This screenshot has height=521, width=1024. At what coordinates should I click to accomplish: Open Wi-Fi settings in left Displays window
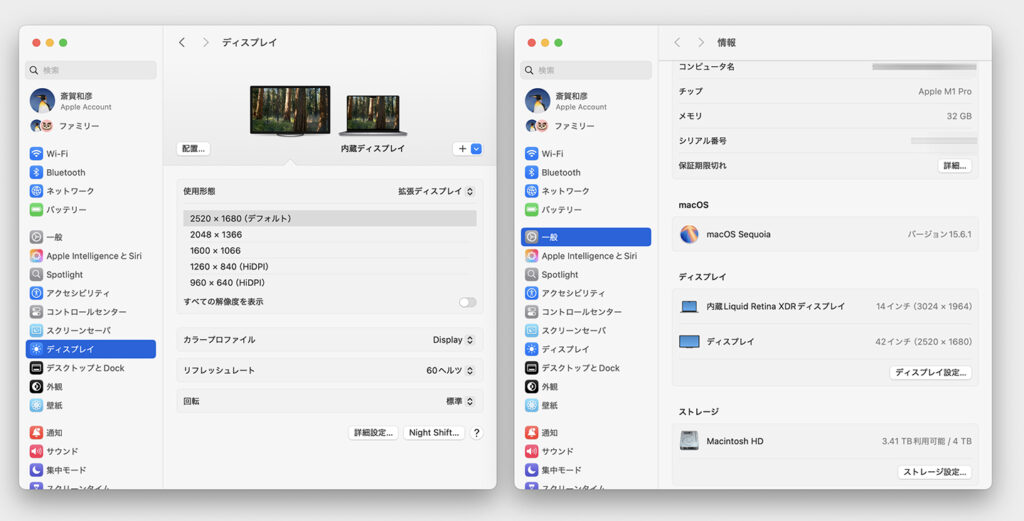click(x=91, y=154)
